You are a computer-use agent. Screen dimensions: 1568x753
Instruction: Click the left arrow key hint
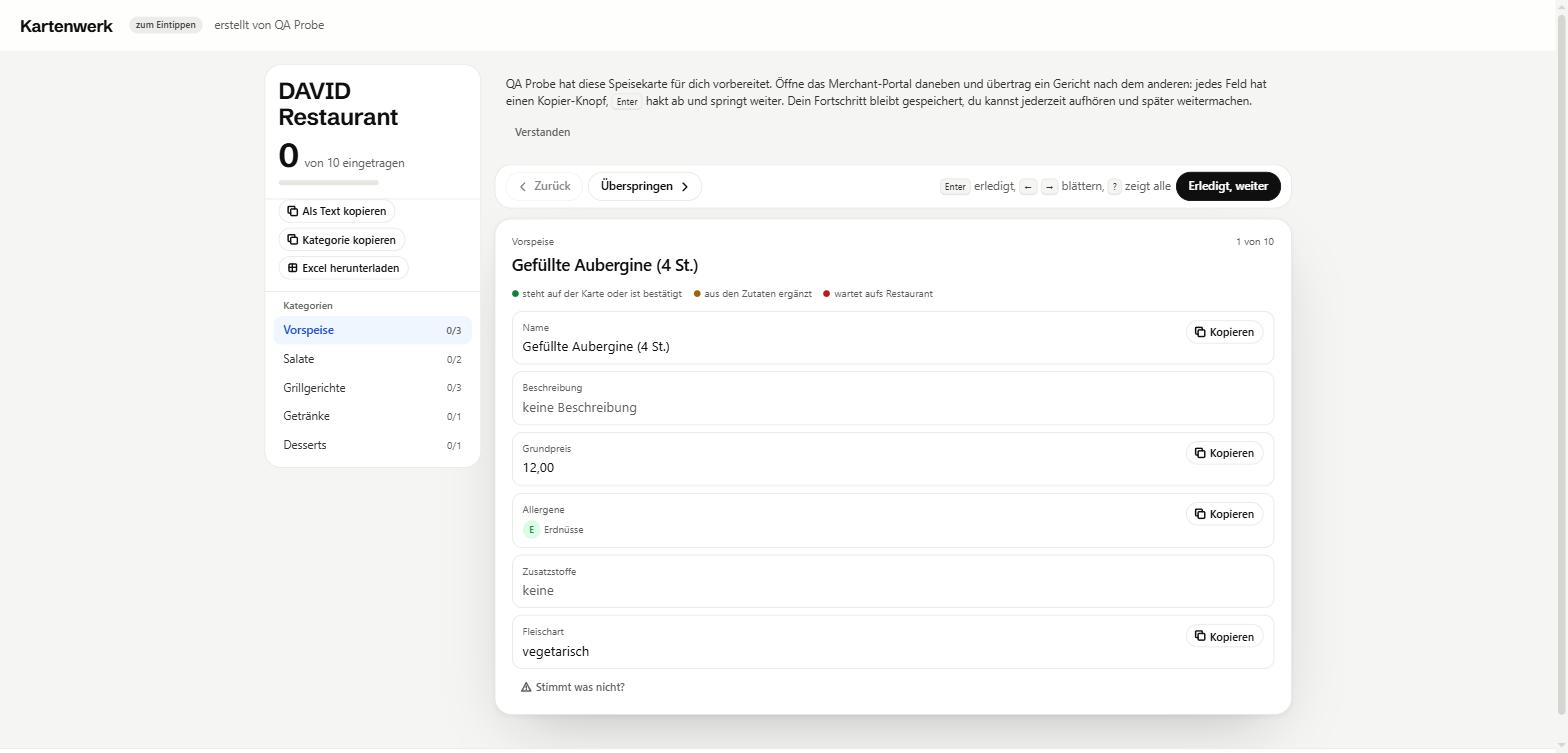coord(1028,187)
